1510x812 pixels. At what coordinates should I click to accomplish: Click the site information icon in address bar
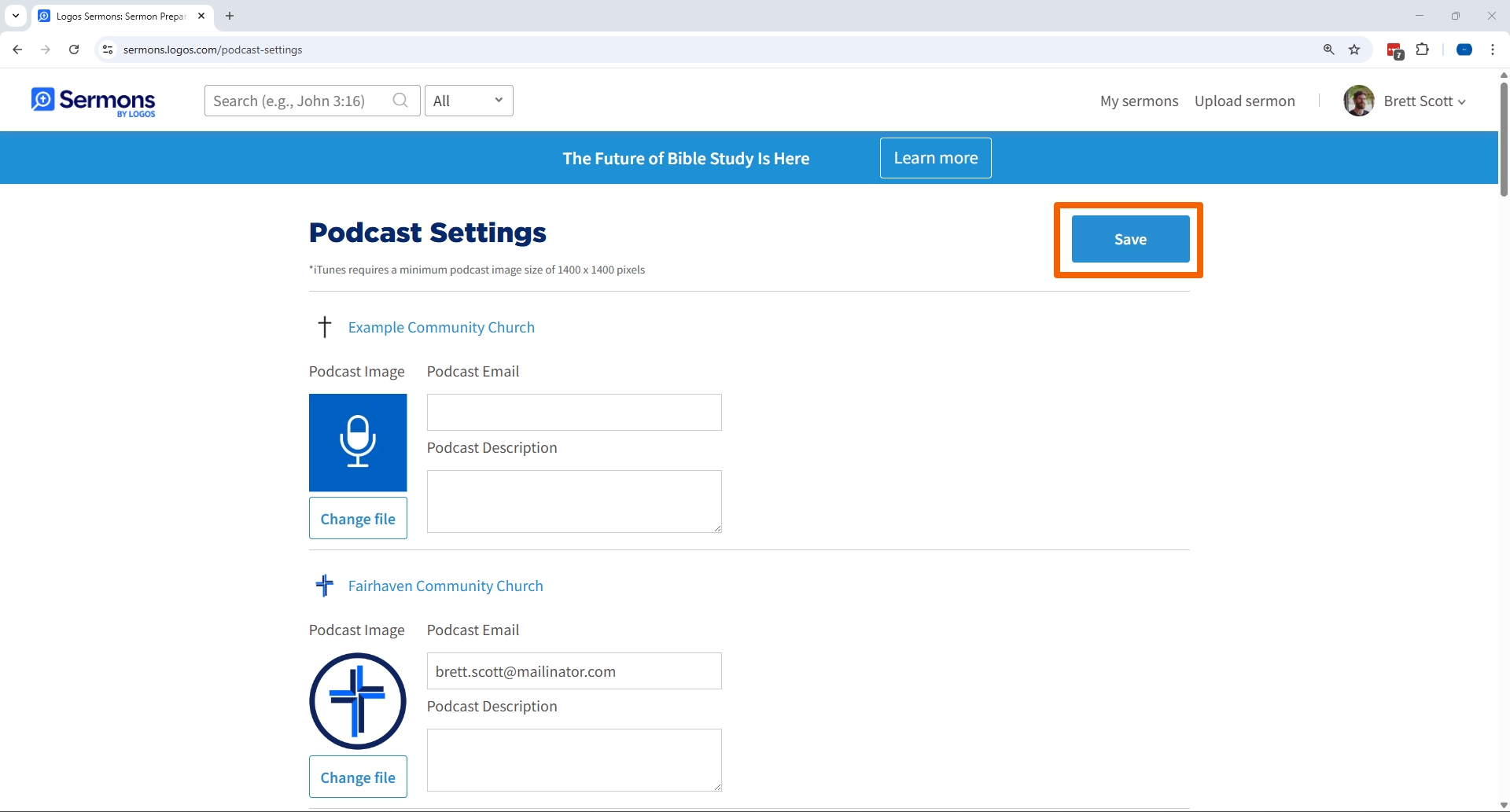pyautogui.click(x=108, y=50)
